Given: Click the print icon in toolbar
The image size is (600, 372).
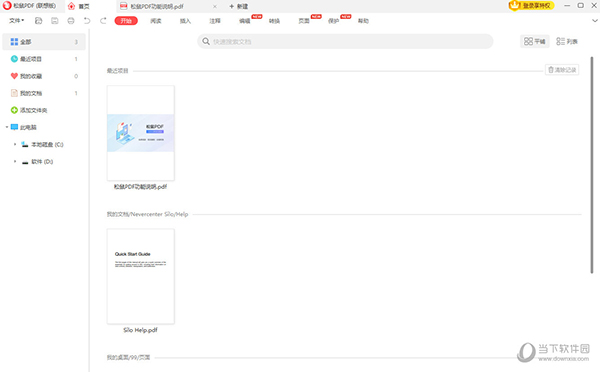Looking at the screenshot, I should click(x=71, y=21).
